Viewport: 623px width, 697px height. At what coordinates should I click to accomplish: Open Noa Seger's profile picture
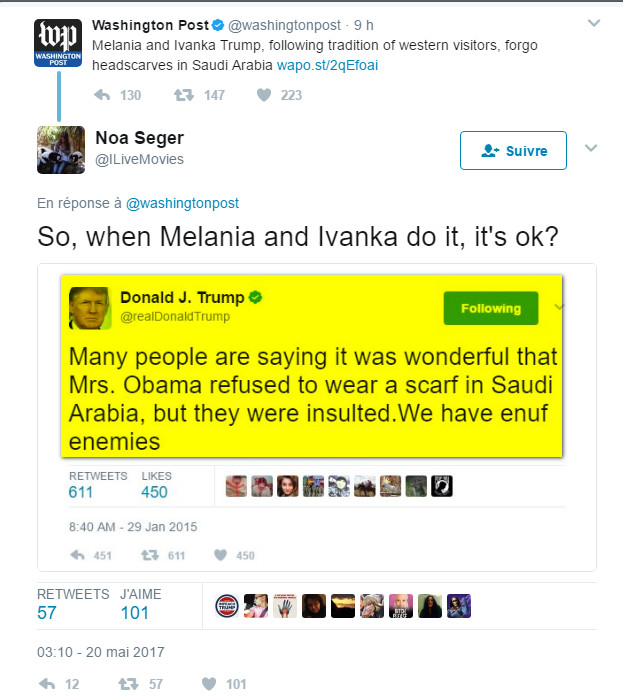click(x=59, y=150)
